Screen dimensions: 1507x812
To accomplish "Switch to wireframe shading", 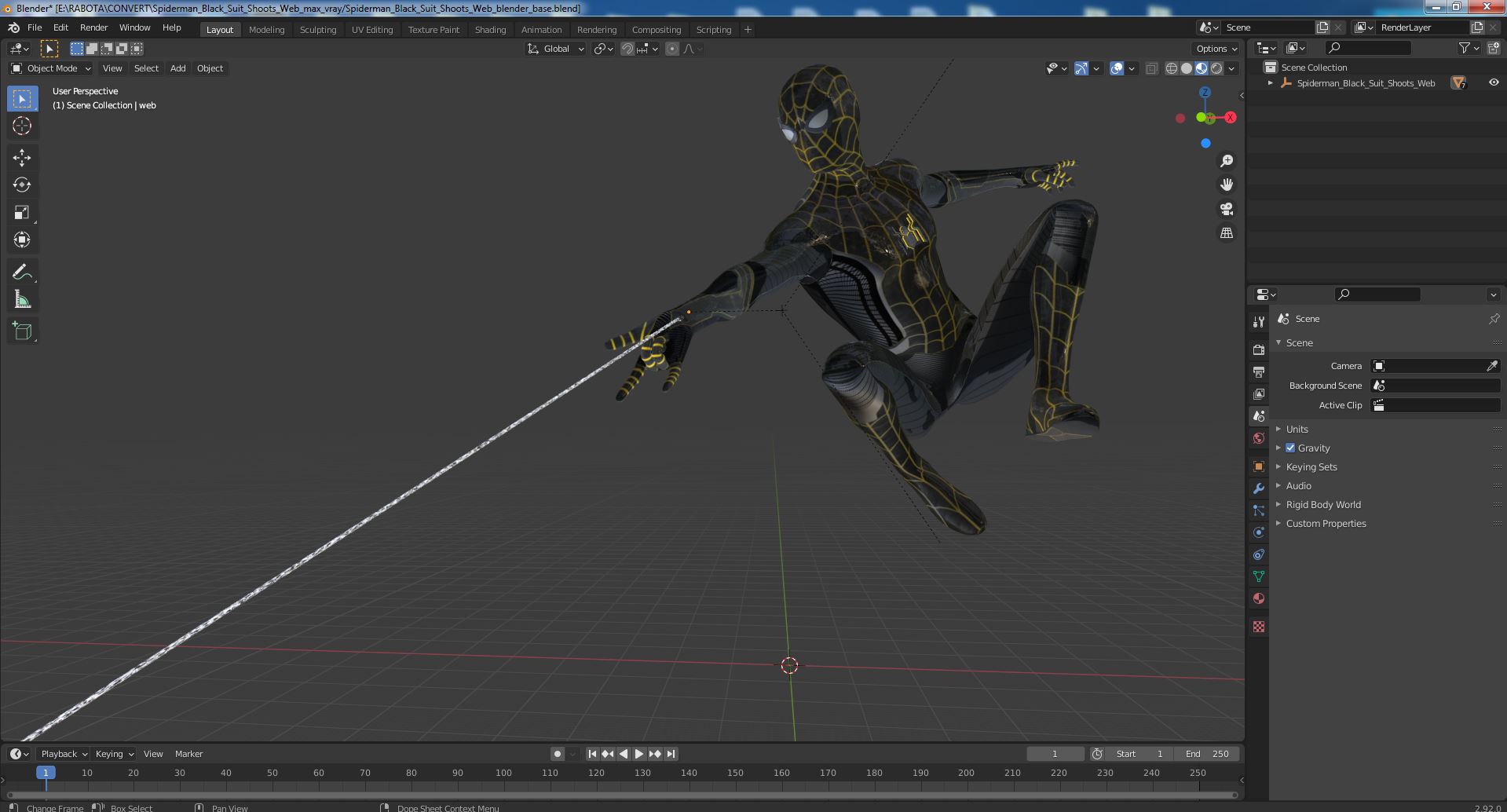I will point(1172,68).
